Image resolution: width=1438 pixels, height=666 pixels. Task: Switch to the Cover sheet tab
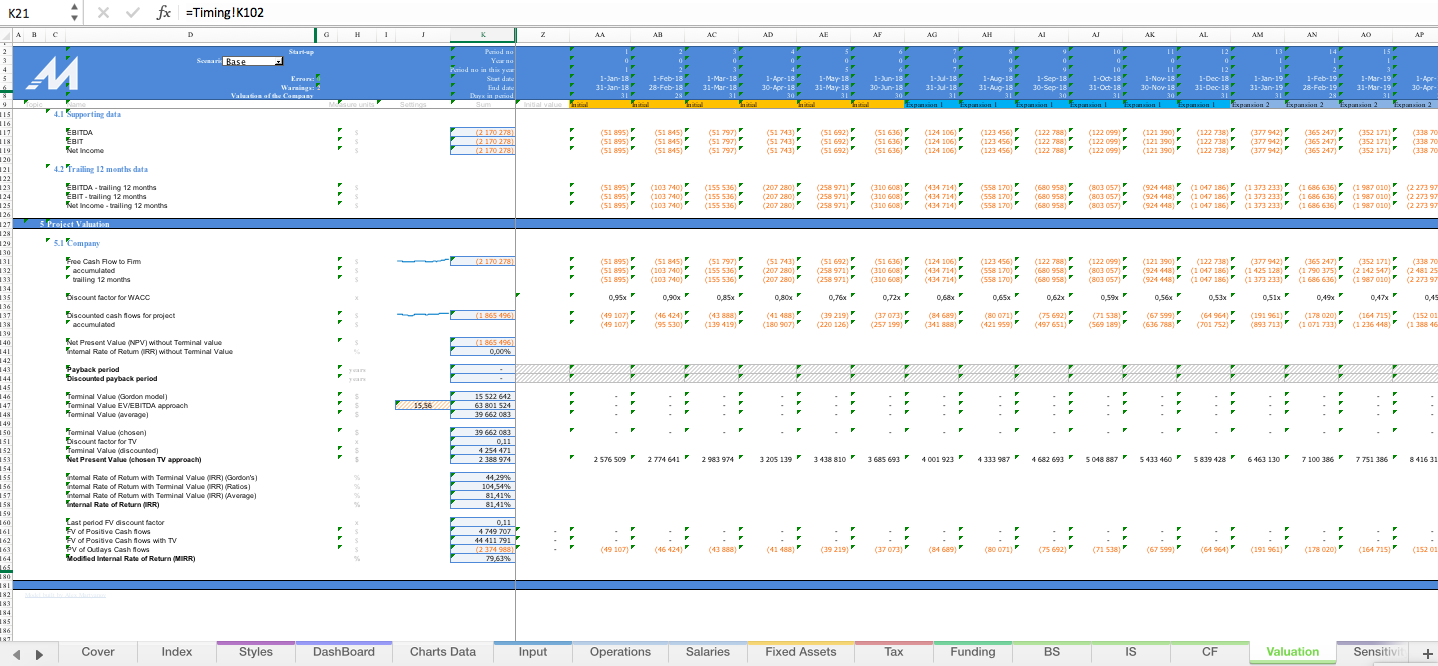[98, 652]
